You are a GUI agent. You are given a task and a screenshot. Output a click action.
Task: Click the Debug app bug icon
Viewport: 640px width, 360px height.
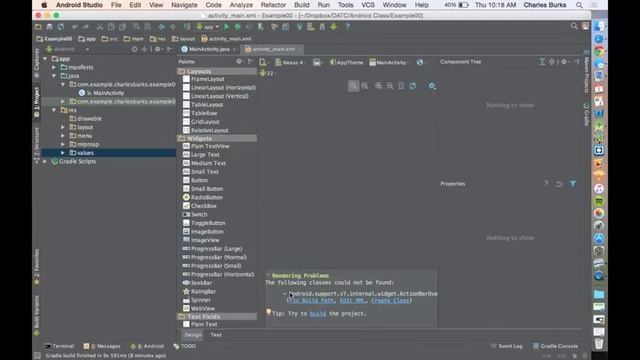[x=238, y=27]
